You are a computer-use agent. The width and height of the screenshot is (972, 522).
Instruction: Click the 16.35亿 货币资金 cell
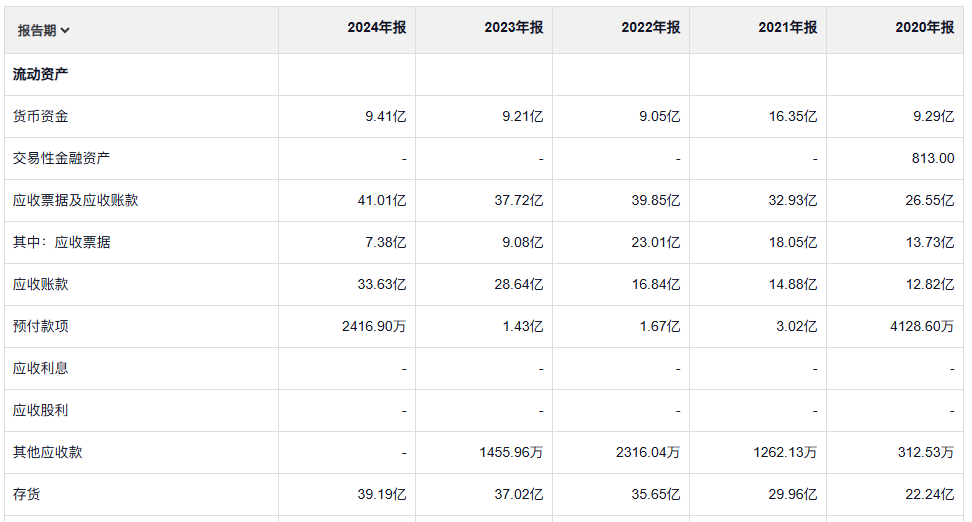tap(793, 116)
